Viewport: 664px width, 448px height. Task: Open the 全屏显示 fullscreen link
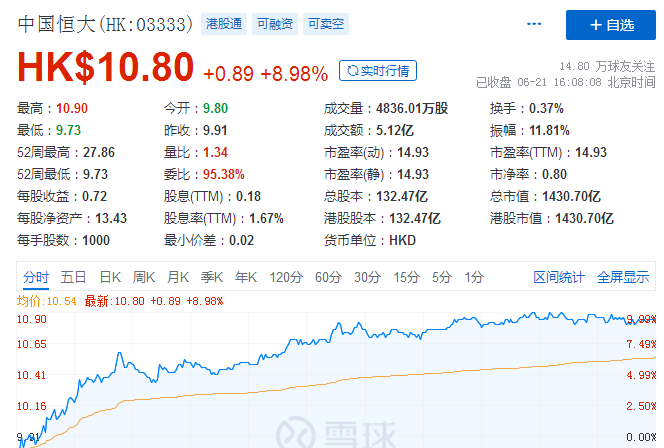(x=623, y=277)
